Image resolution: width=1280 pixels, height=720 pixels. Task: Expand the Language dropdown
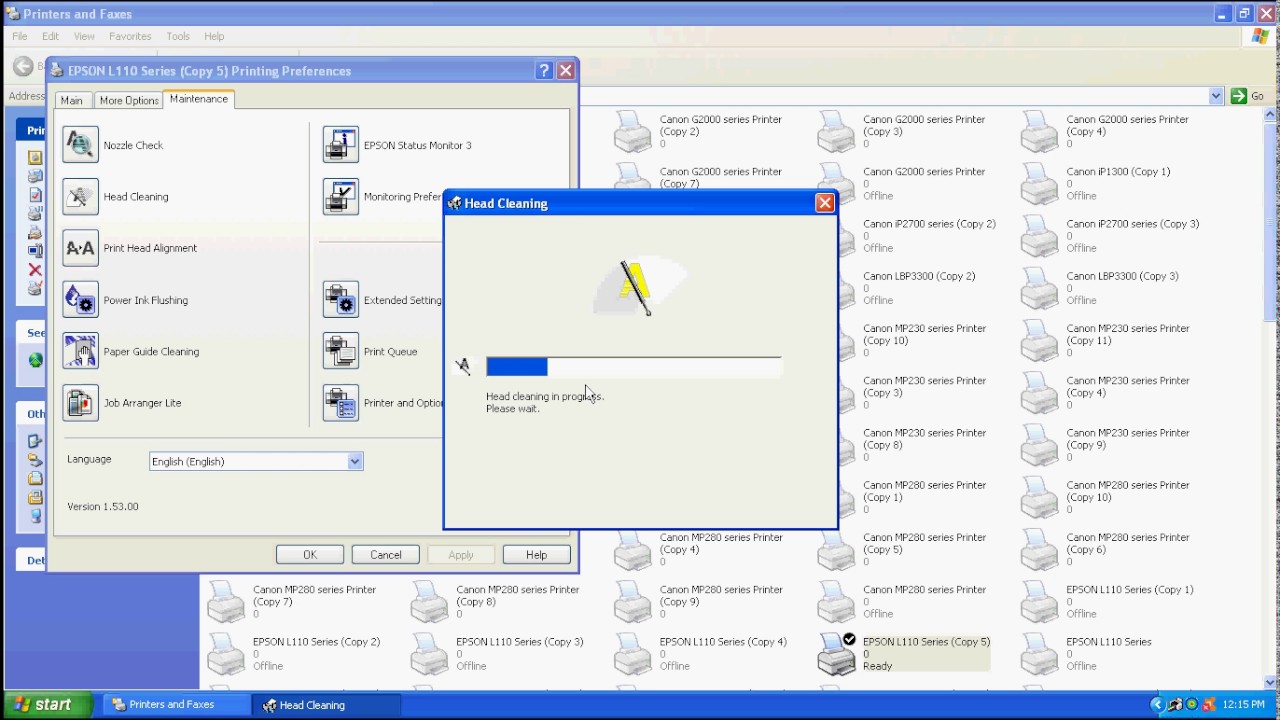(354, 461)
